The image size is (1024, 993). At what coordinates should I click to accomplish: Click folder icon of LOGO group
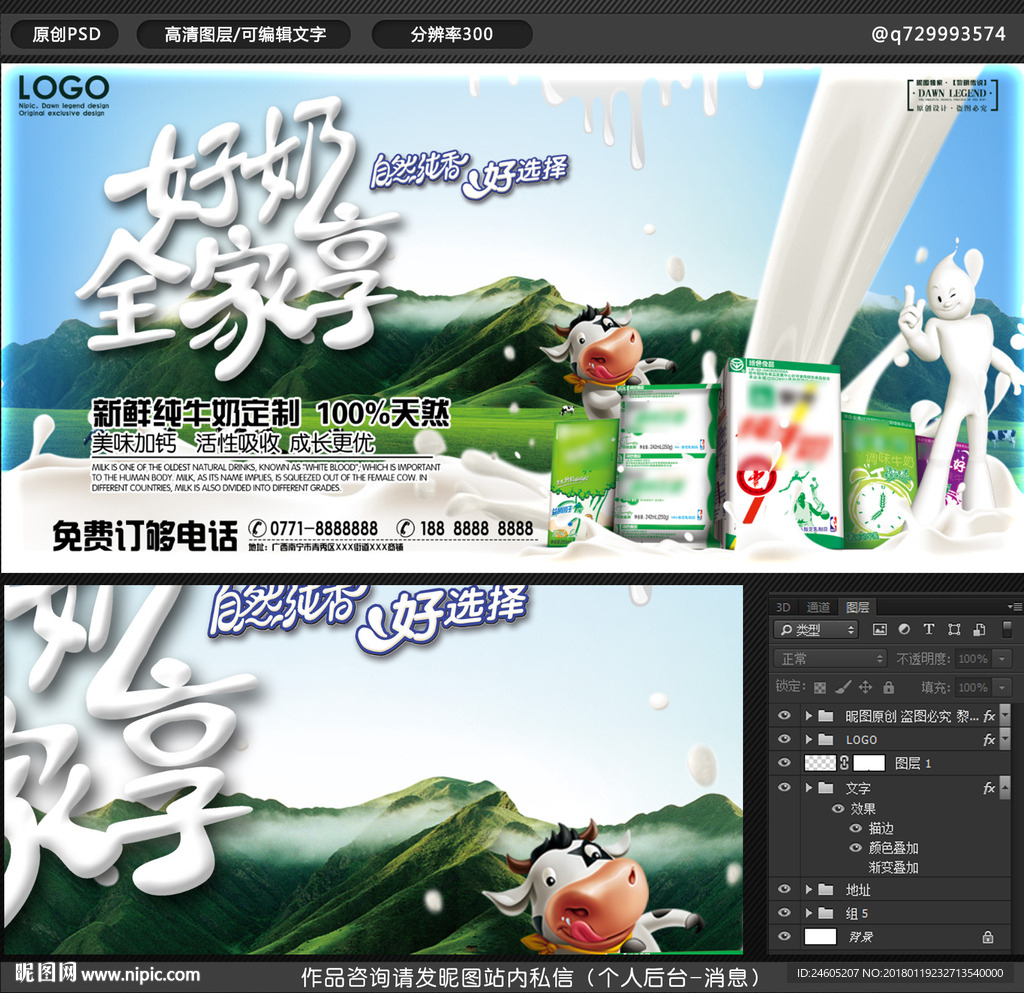(x=826, y=740)
